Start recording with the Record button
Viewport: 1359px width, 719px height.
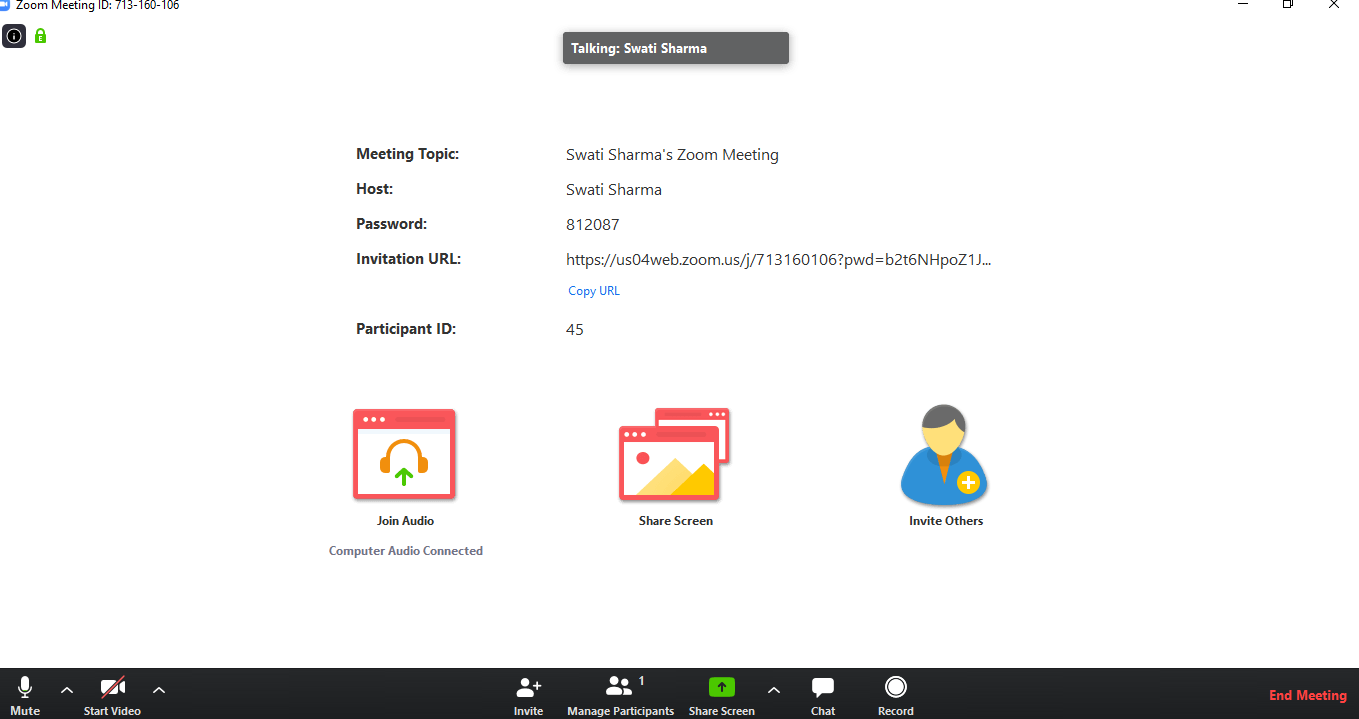pos(896,696)
